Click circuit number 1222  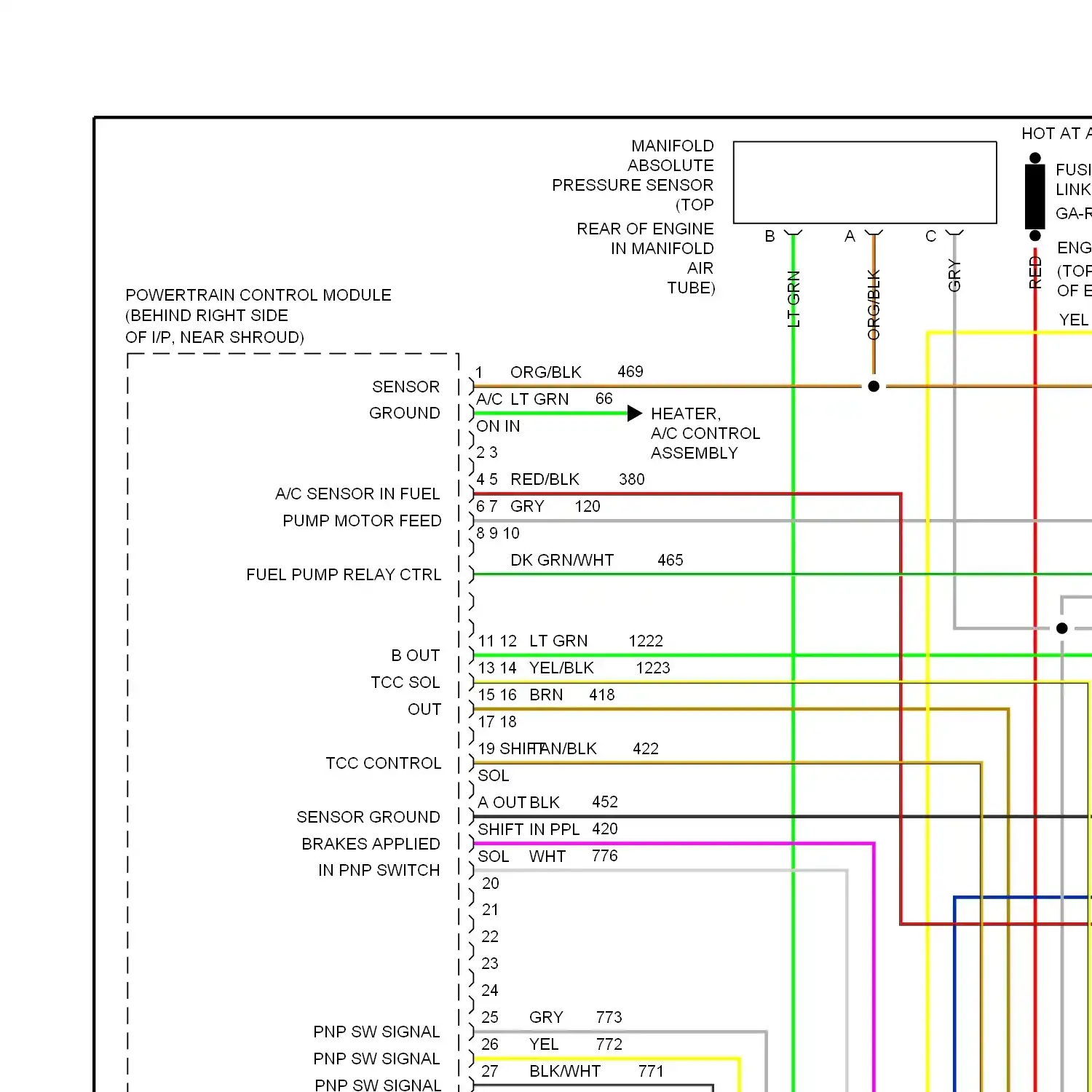tap(646, 641)
